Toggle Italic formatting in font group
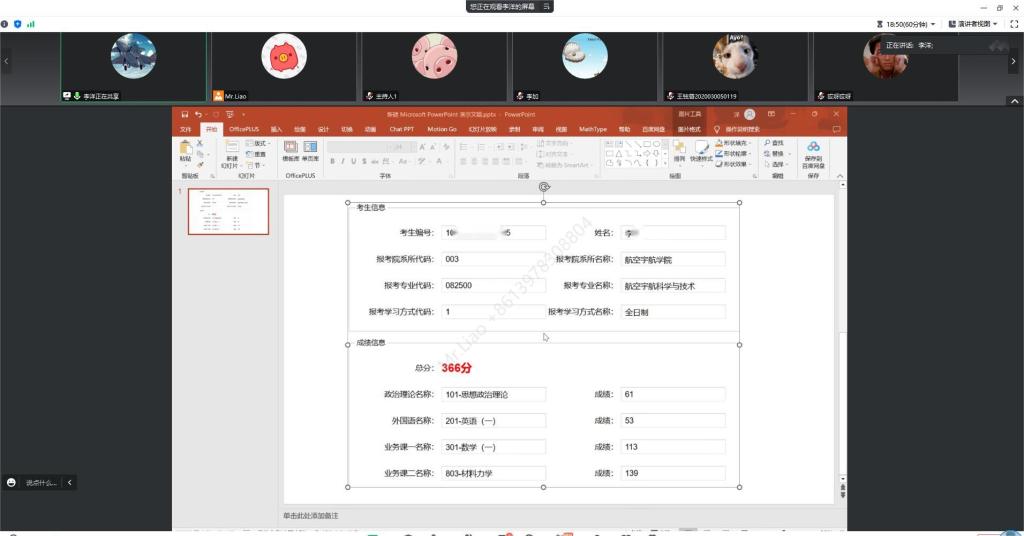This screenshot has height=536, width=1024. 341,161
